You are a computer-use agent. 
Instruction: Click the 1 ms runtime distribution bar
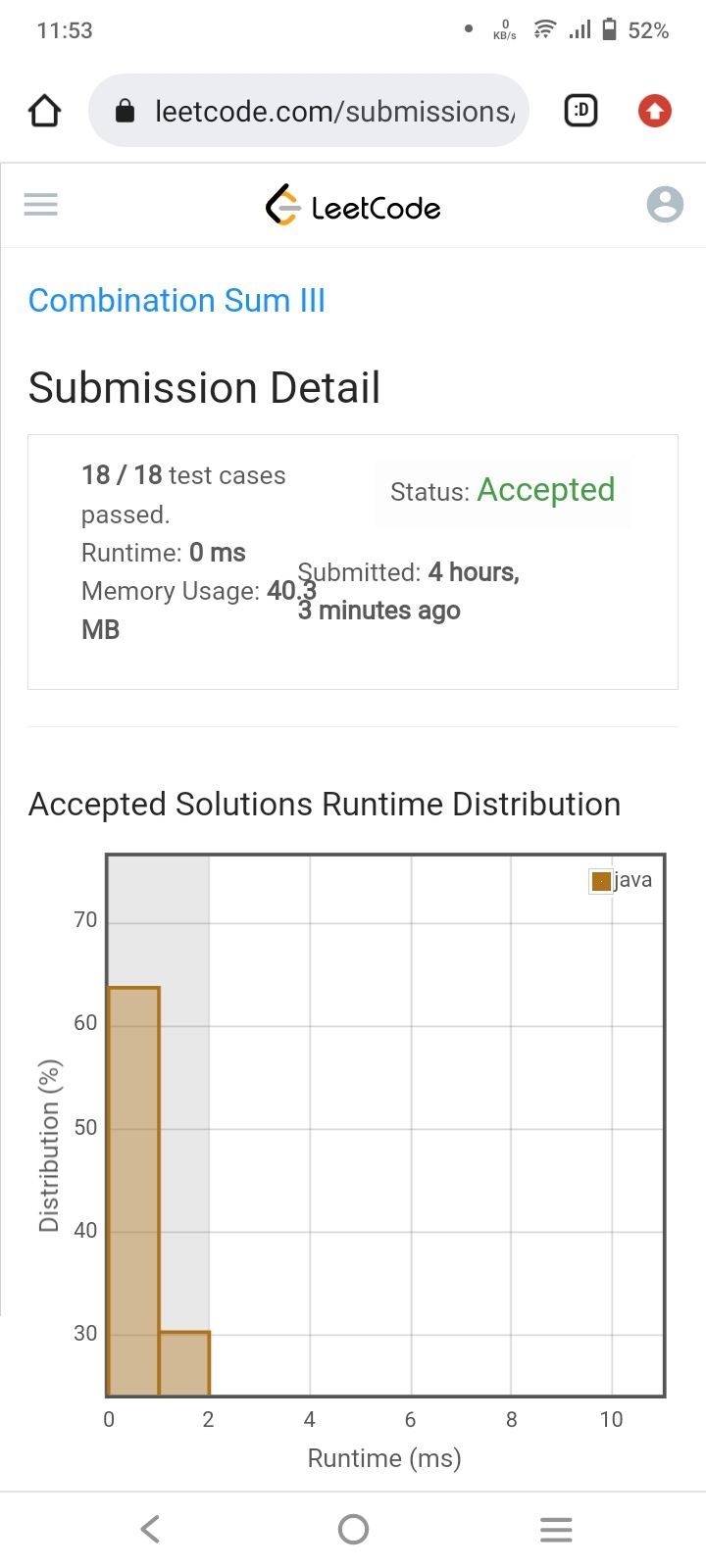coord(184,1363)
